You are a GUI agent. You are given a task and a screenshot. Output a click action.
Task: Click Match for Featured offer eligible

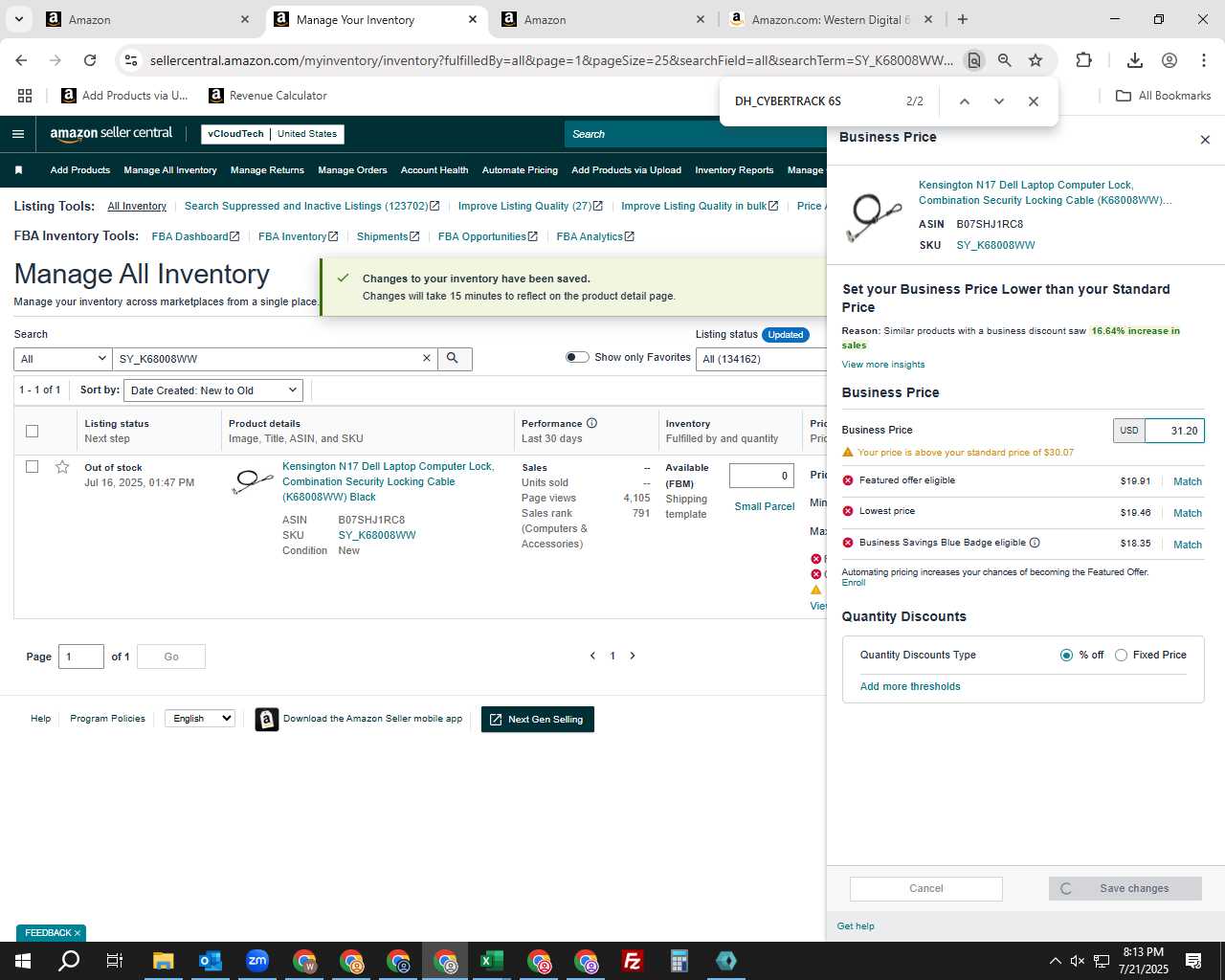tap(1188, 481)
